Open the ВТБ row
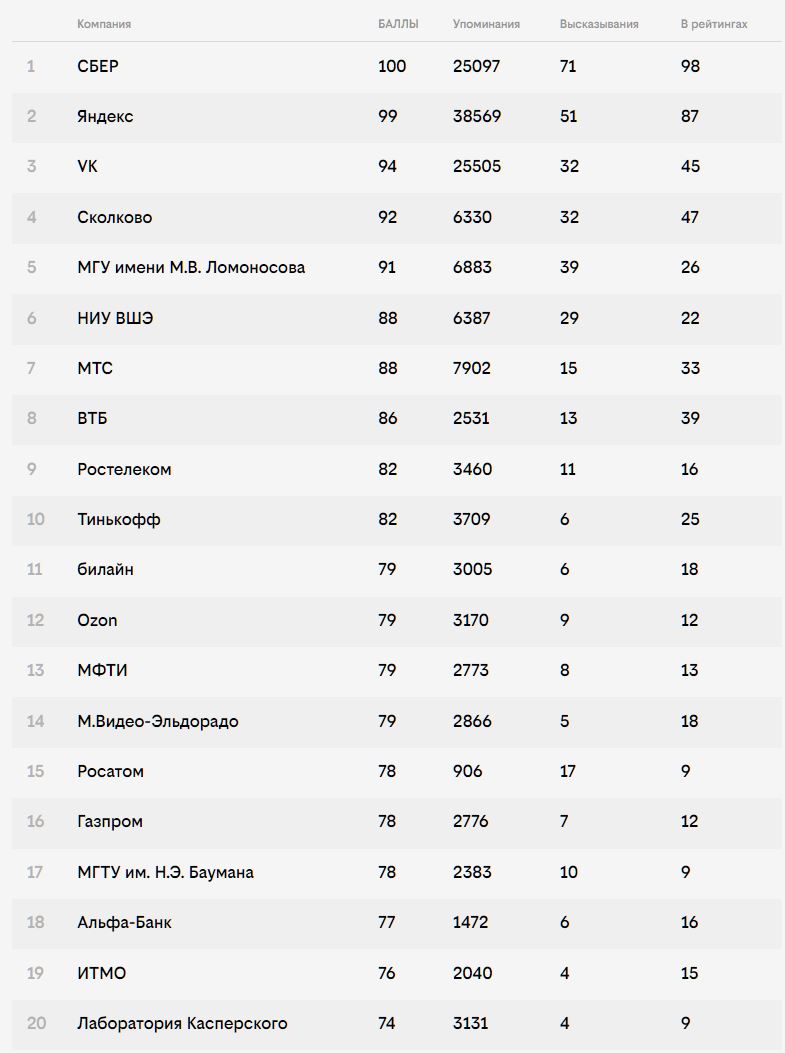The height and width of the screenshot is (1053, 785). click(x=92, y=418)
